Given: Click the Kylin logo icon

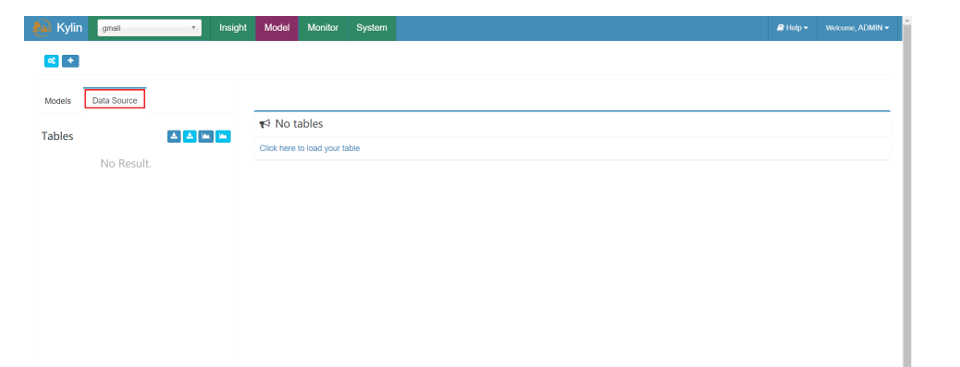Looking at the screenshot, I should [42, 28].
